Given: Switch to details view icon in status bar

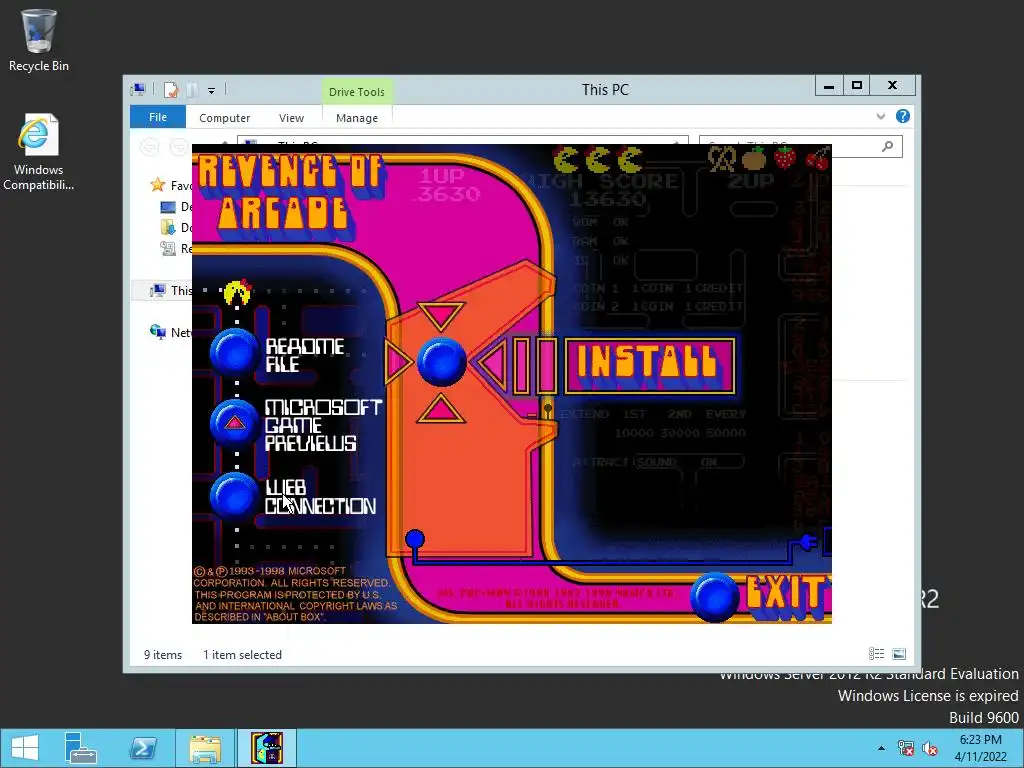Looking at the screenshot, I should [876, 654].
